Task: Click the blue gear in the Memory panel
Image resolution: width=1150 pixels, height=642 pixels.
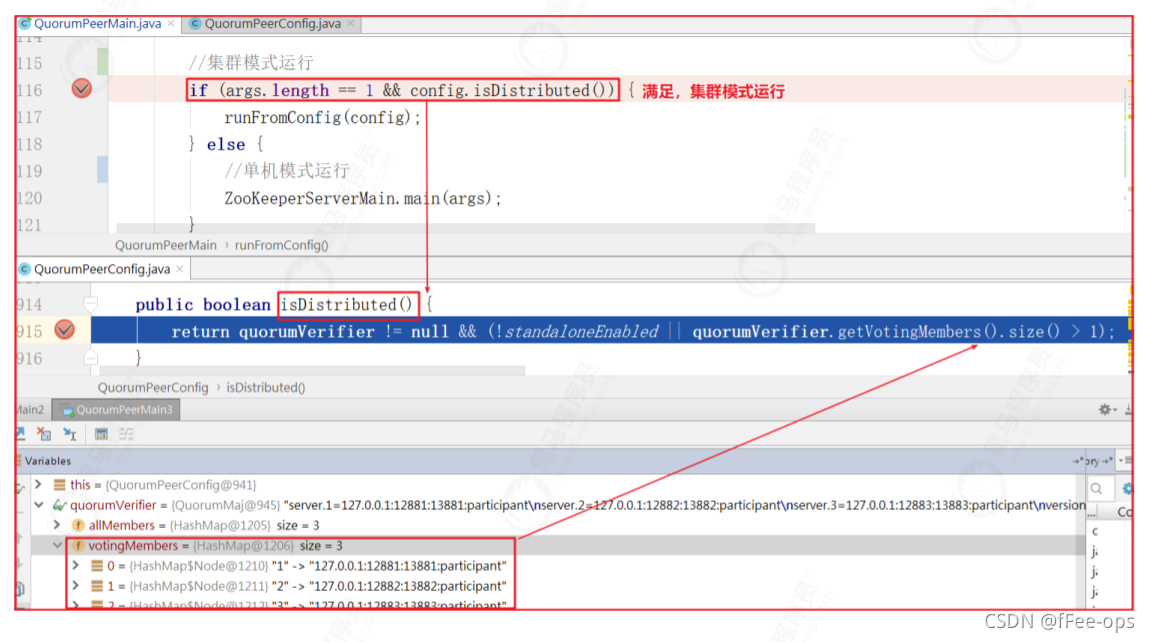Action: [1127, 488]
